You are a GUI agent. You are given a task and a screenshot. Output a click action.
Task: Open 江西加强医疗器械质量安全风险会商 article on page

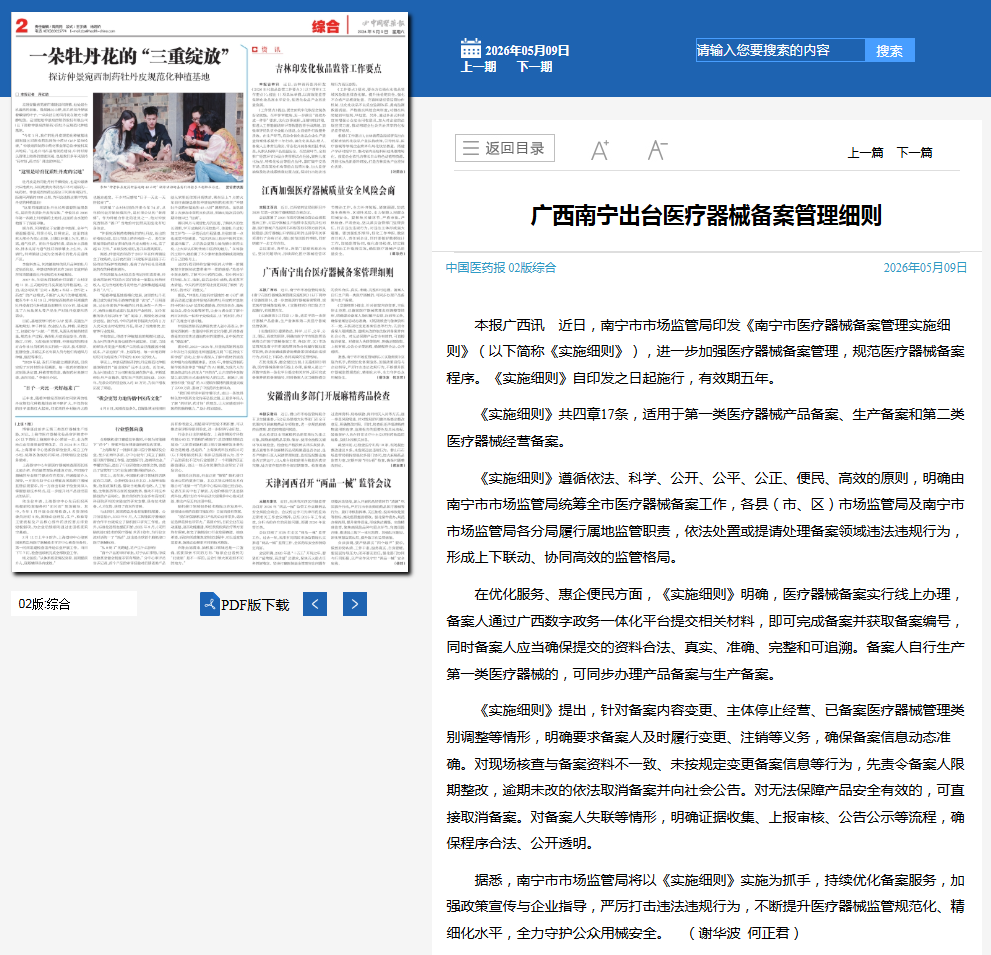tap(328, 190)
